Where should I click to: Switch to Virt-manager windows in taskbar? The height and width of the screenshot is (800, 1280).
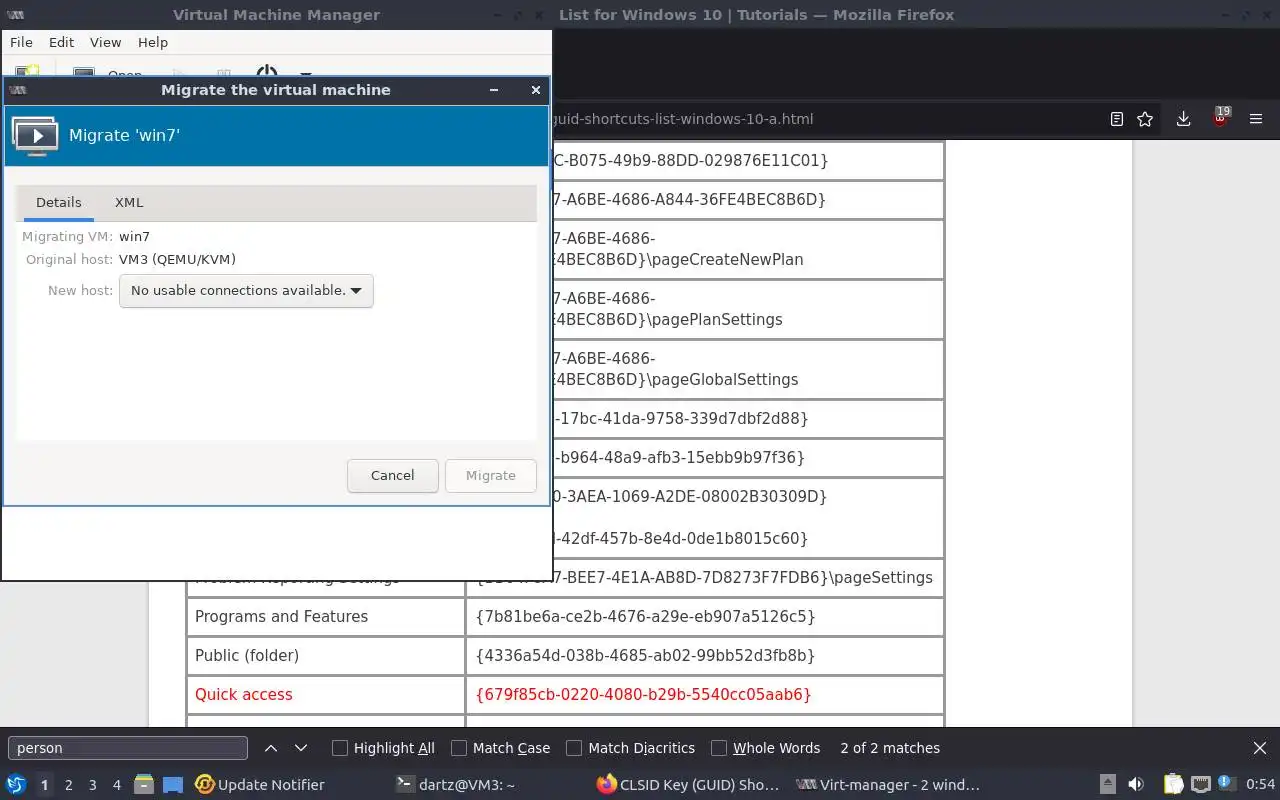(888, 785)
